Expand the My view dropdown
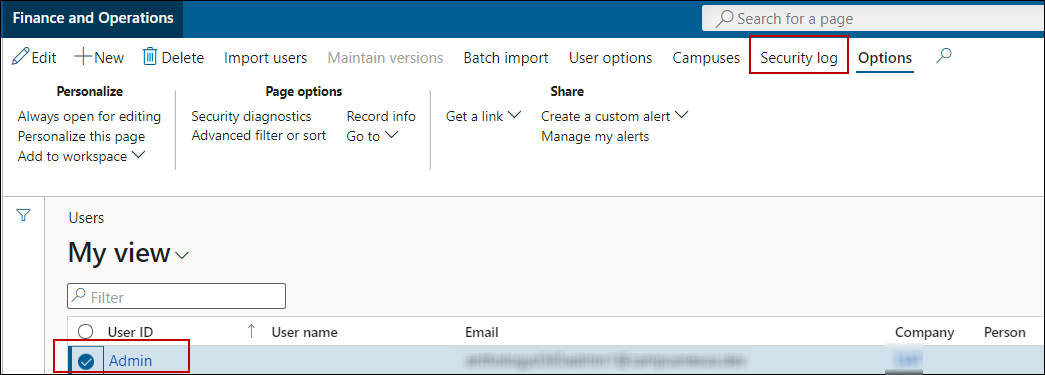Image resolution: width=1045 pixels, height=375 pixels. click(182, 255)
